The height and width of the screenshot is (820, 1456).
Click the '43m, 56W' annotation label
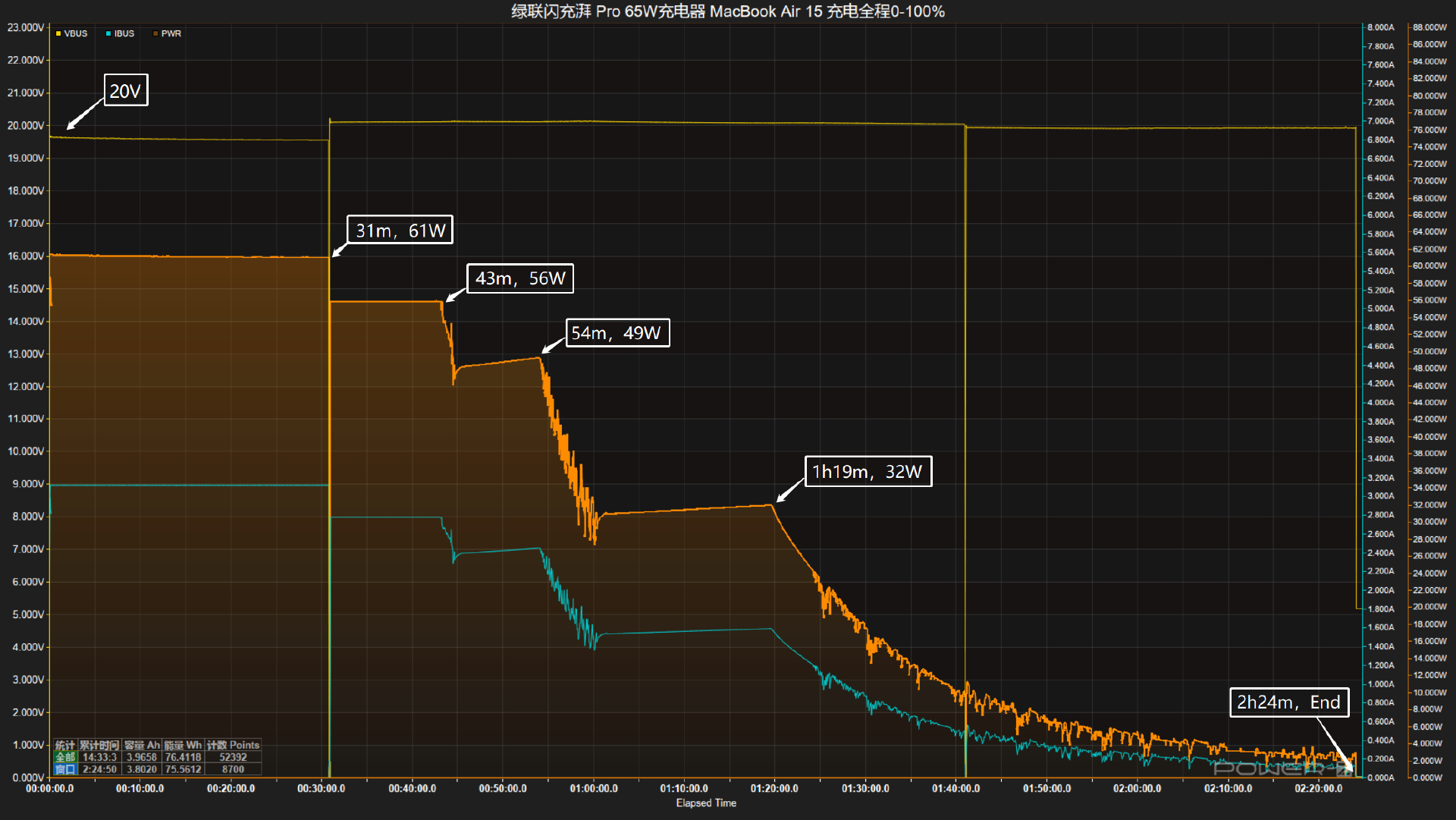520,278
